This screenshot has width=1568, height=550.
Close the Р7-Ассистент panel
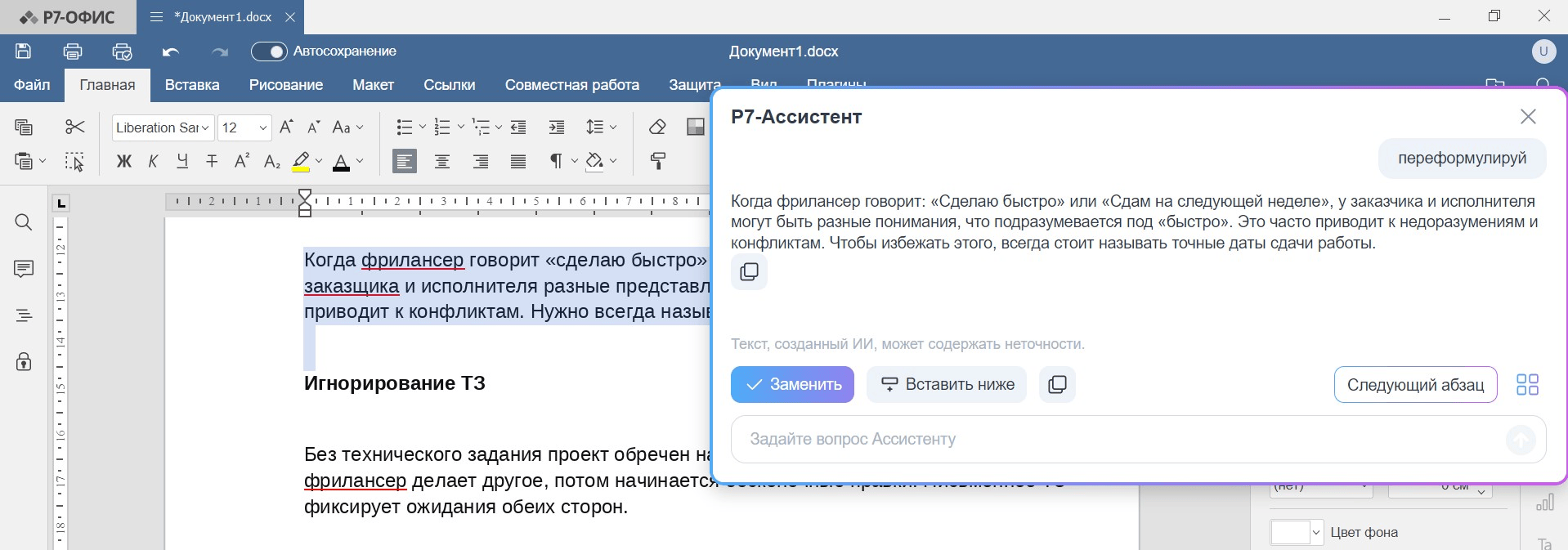1528,117
